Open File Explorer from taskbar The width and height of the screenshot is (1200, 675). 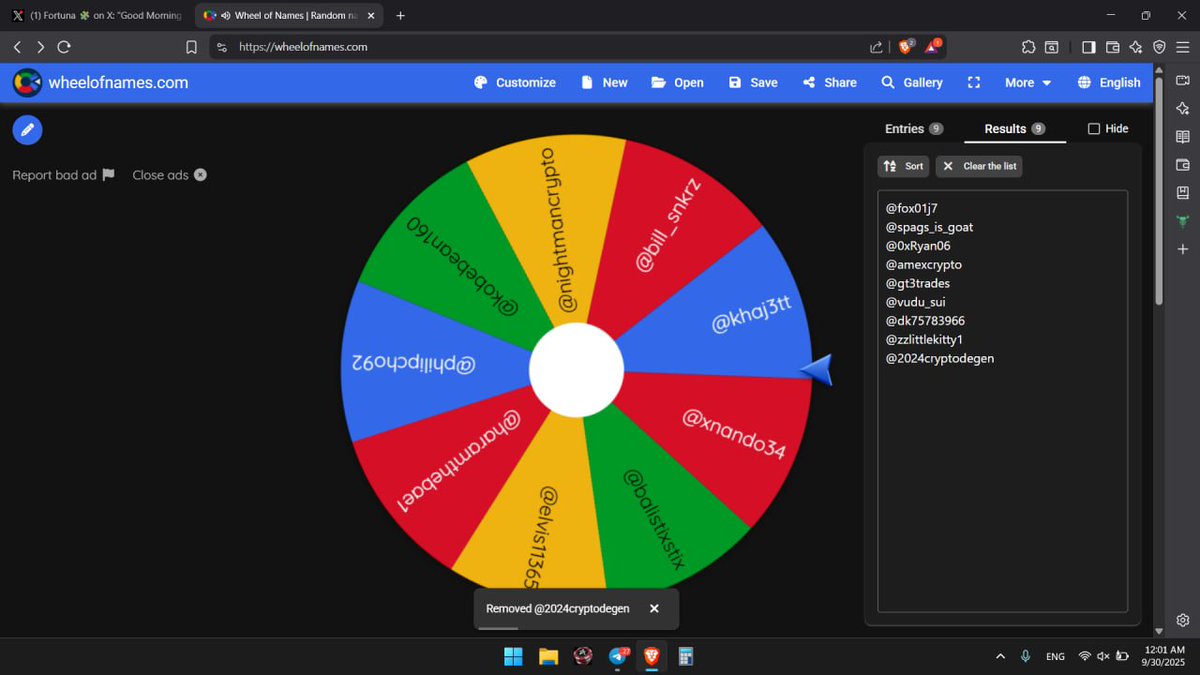[x=548, y=656]
